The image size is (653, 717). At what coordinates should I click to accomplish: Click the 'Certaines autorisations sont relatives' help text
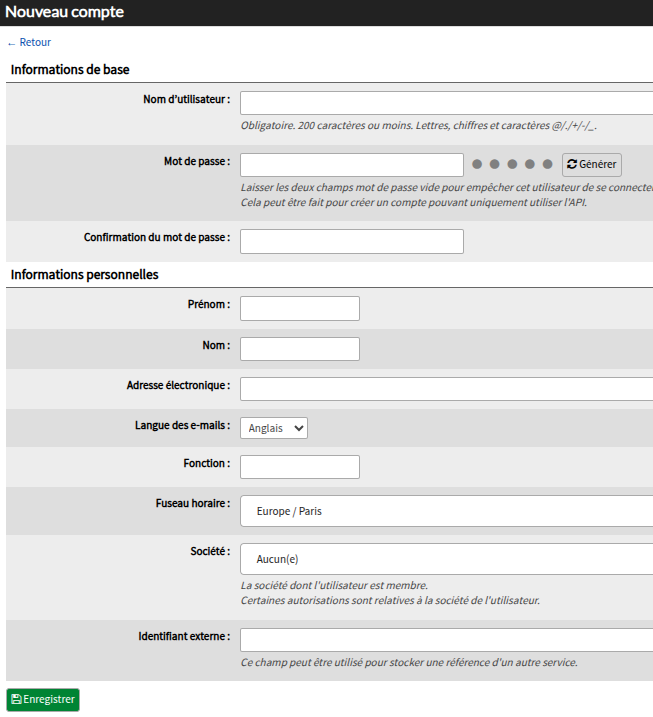391,600
